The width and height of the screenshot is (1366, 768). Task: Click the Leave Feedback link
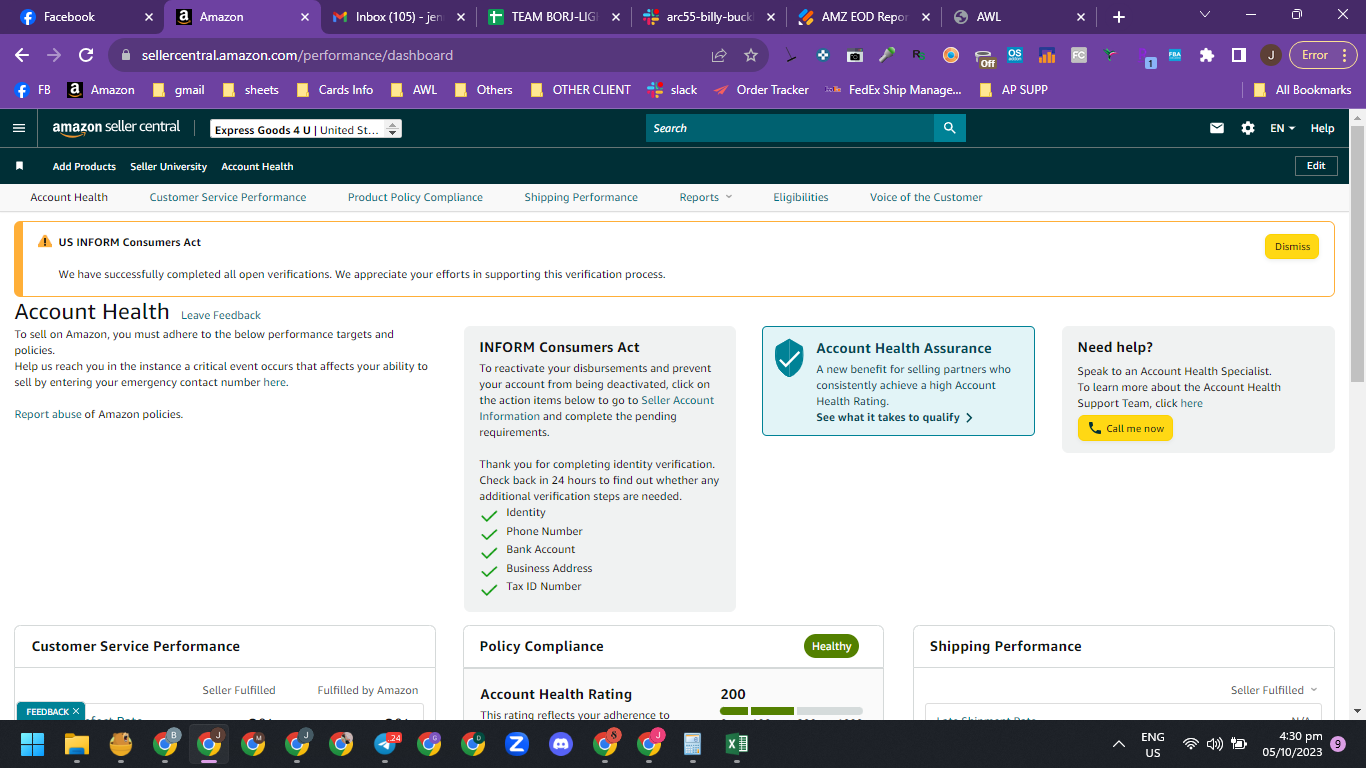point(221,315)
